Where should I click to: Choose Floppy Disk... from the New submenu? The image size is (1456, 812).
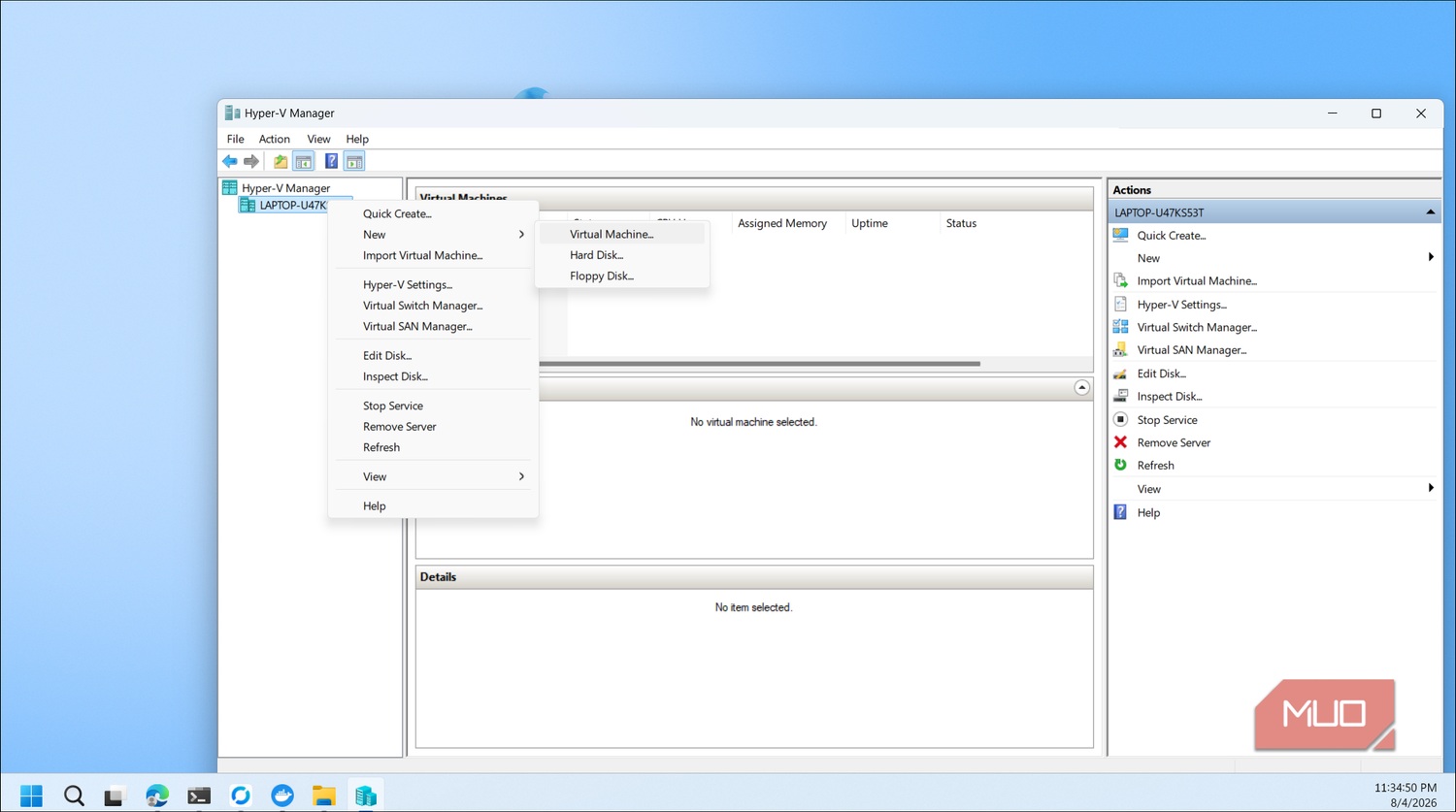pyautogui.click(x=622, y=276)
